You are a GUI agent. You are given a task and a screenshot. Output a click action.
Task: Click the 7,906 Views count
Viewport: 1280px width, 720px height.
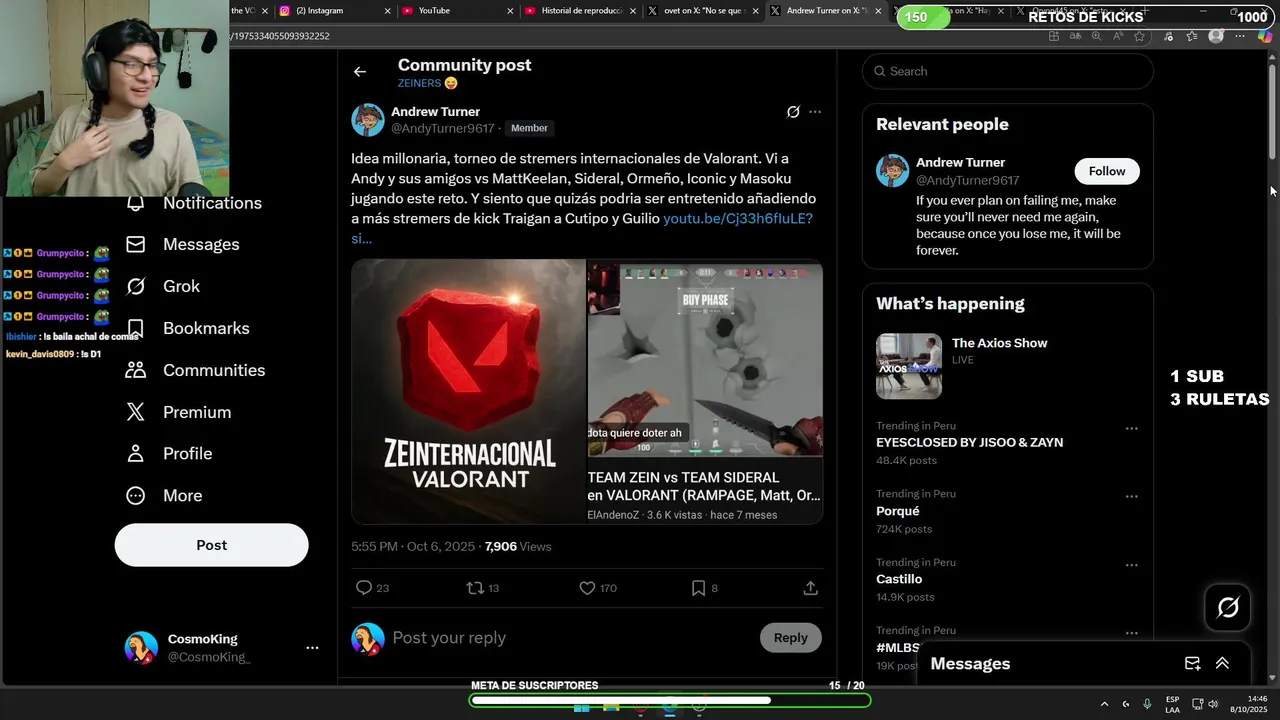[518, 546]
